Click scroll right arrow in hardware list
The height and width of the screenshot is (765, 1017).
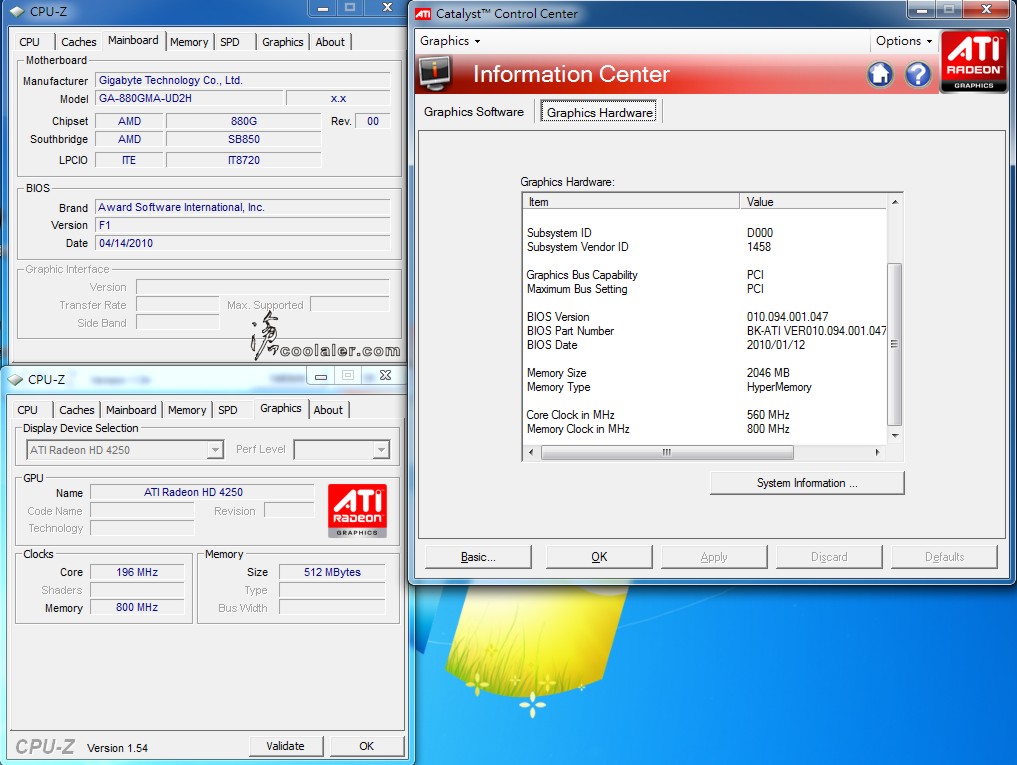click(878, 452)
